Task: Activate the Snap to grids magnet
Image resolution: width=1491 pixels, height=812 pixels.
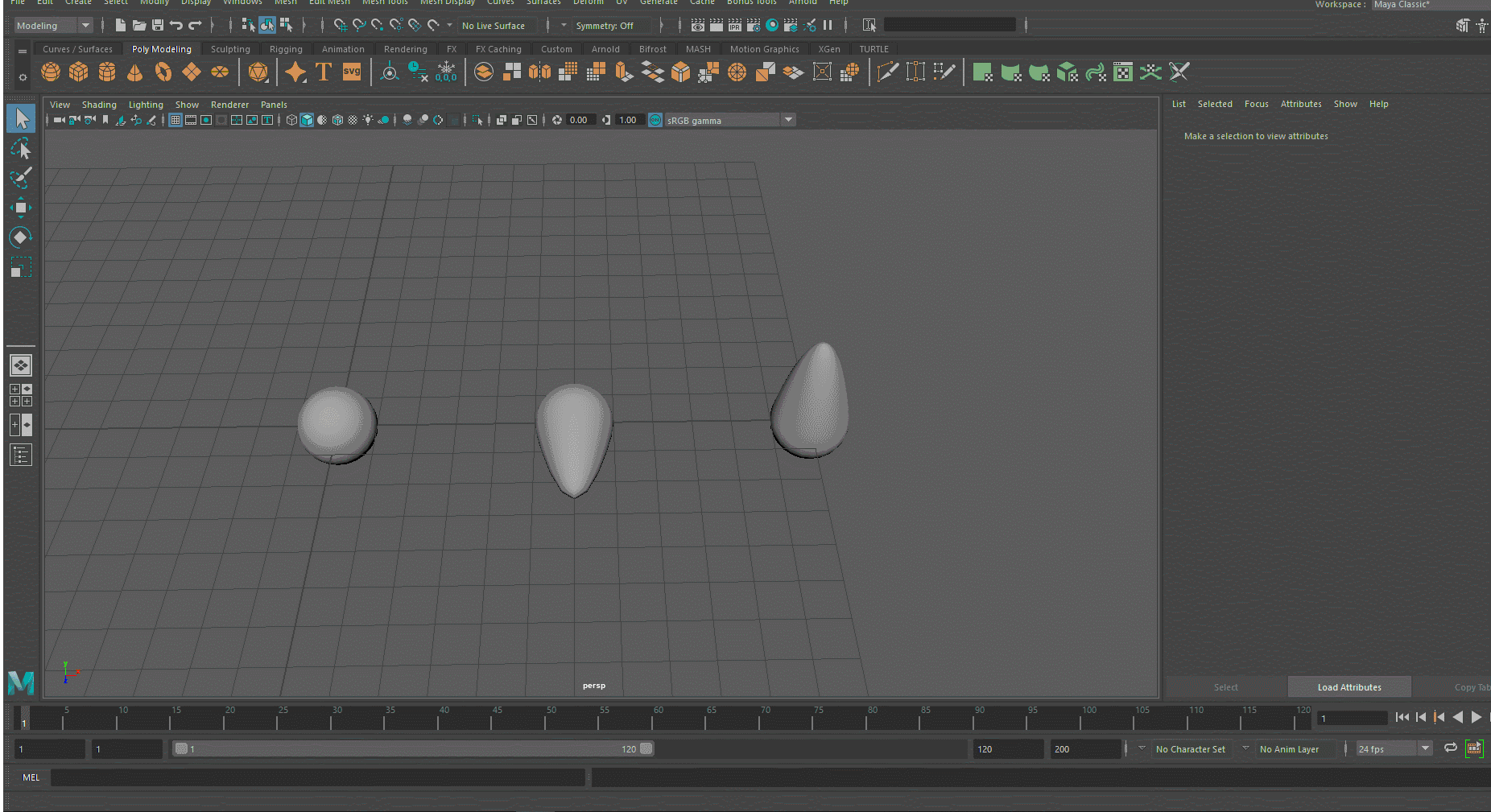Action: coord(340,25)
